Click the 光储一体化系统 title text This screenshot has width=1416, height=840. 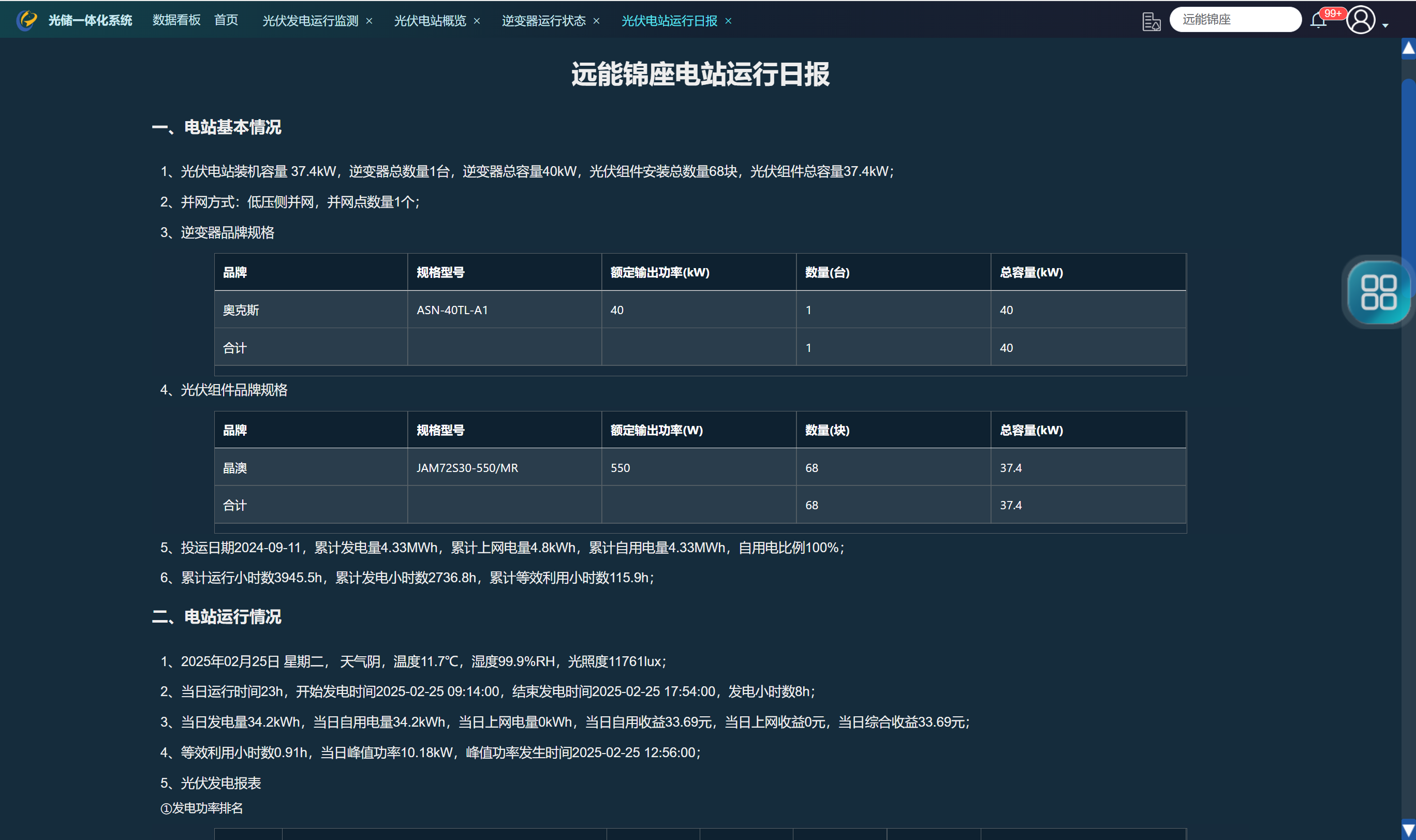[x=90, y=20]
